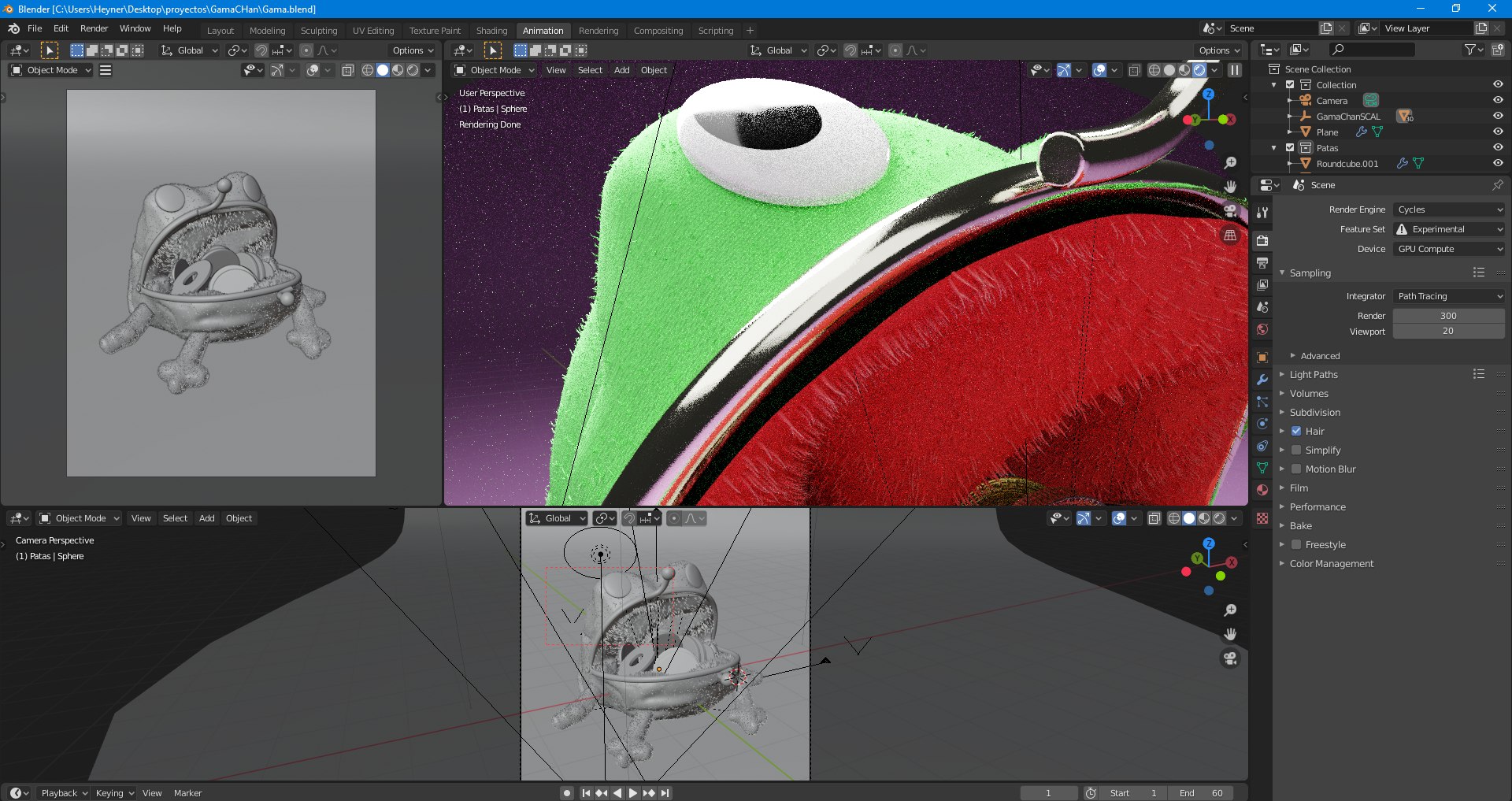Click the Help menu button

172,28
